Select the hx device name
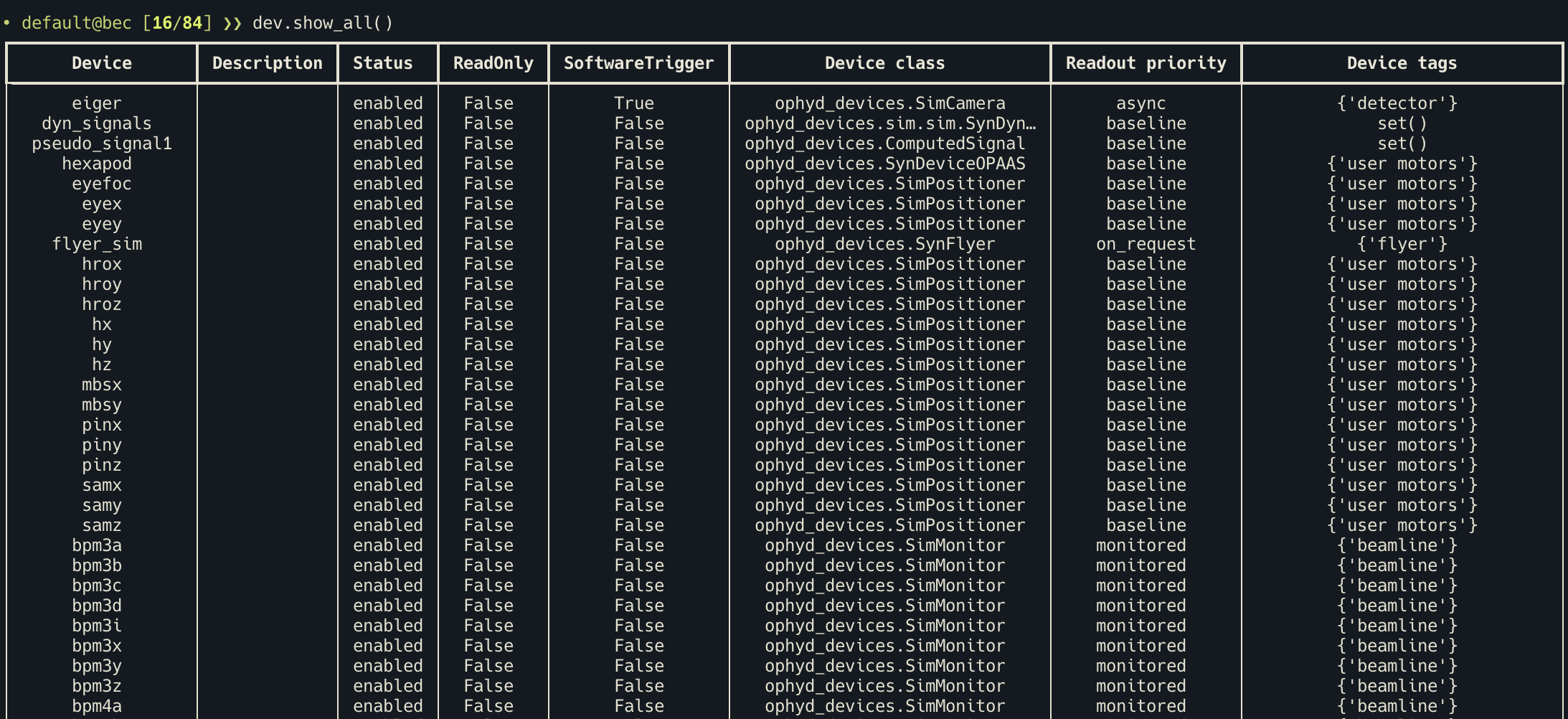Image resolution: width=1568 pixels, height=719 pixels. [102, 324]
